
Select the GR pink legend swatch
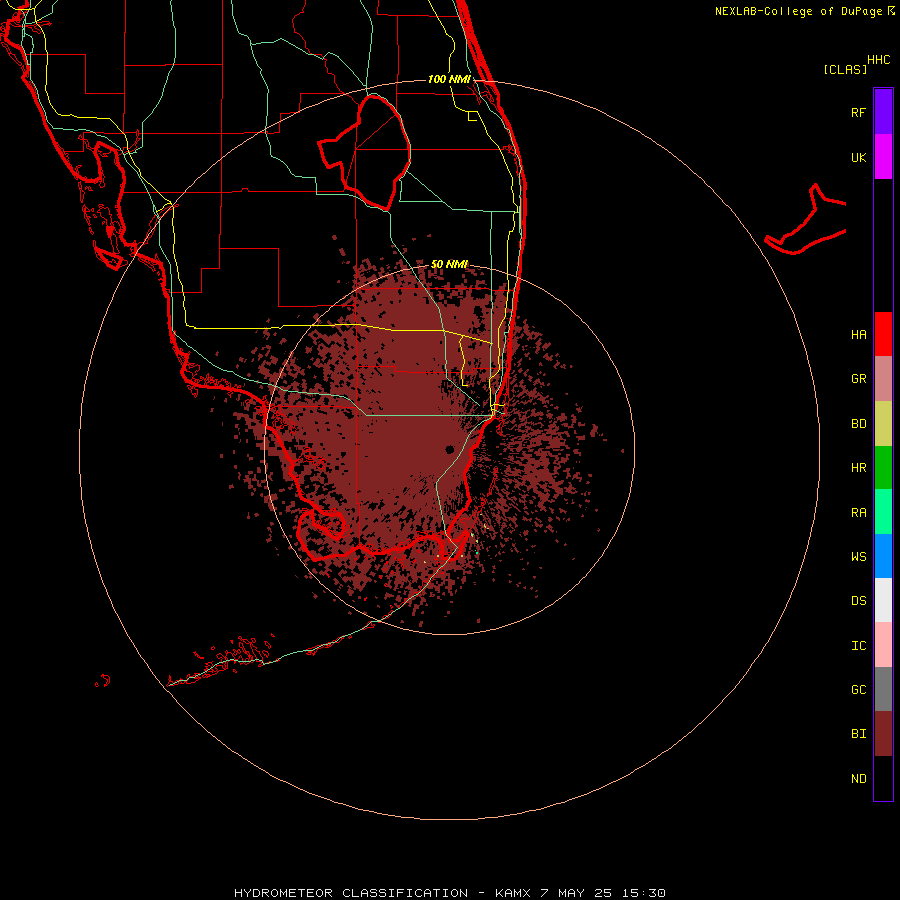click(883, 379)
